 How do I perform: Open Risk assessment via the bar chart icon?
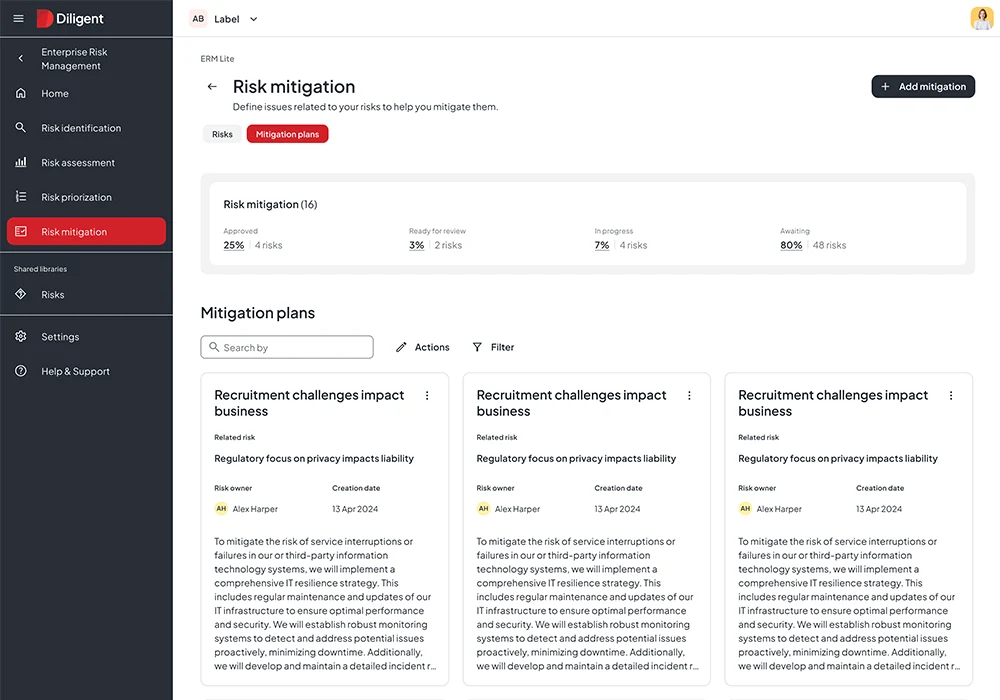click(x=20, y=162)
